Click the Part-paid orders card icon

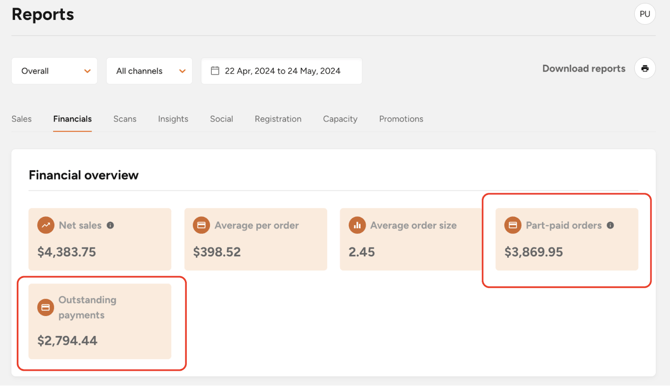click(x=513, y=225)
